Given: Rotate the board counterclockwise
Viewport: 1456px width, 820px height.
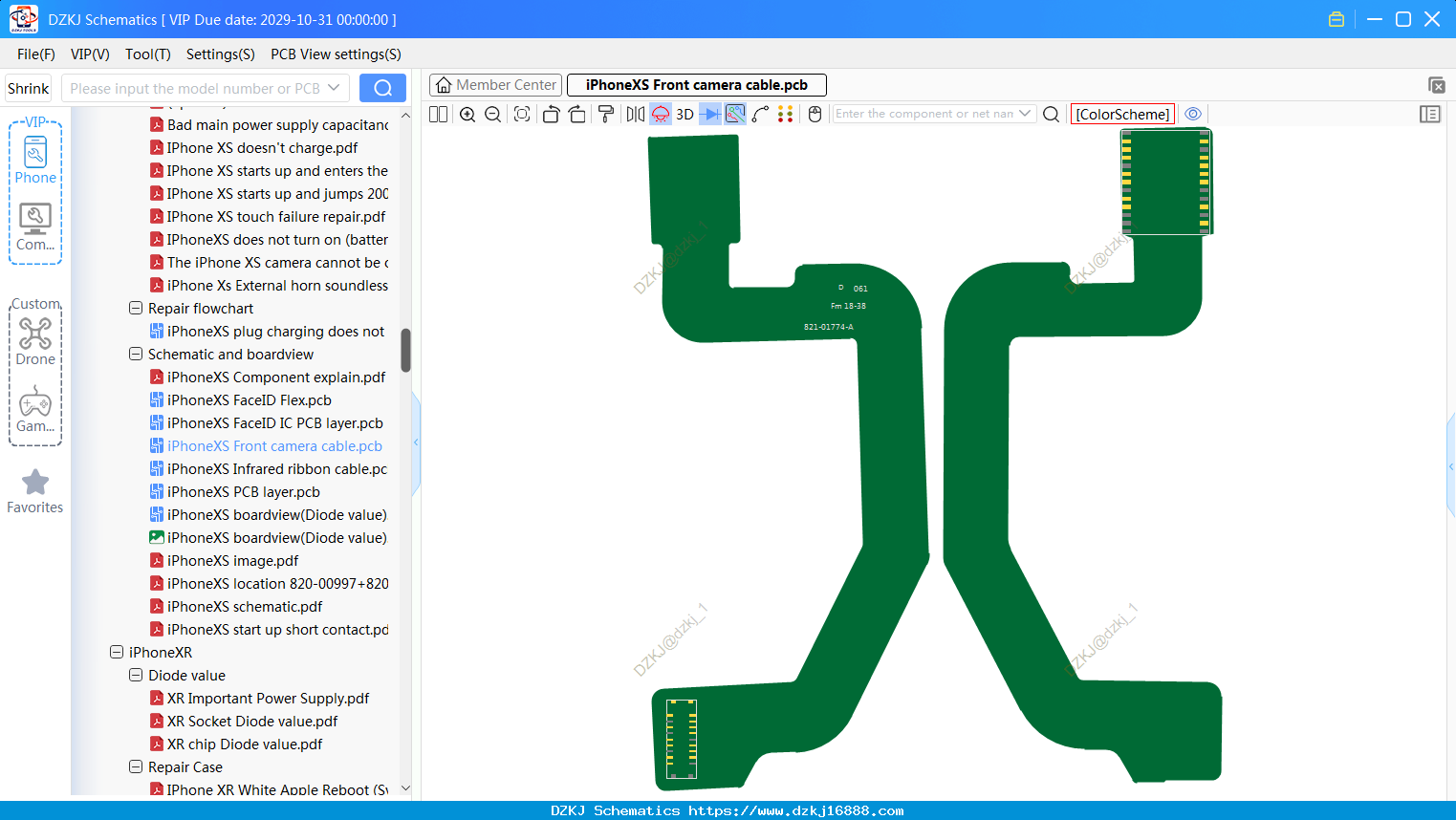Looking at the screenshot, I should pos(551,115).
